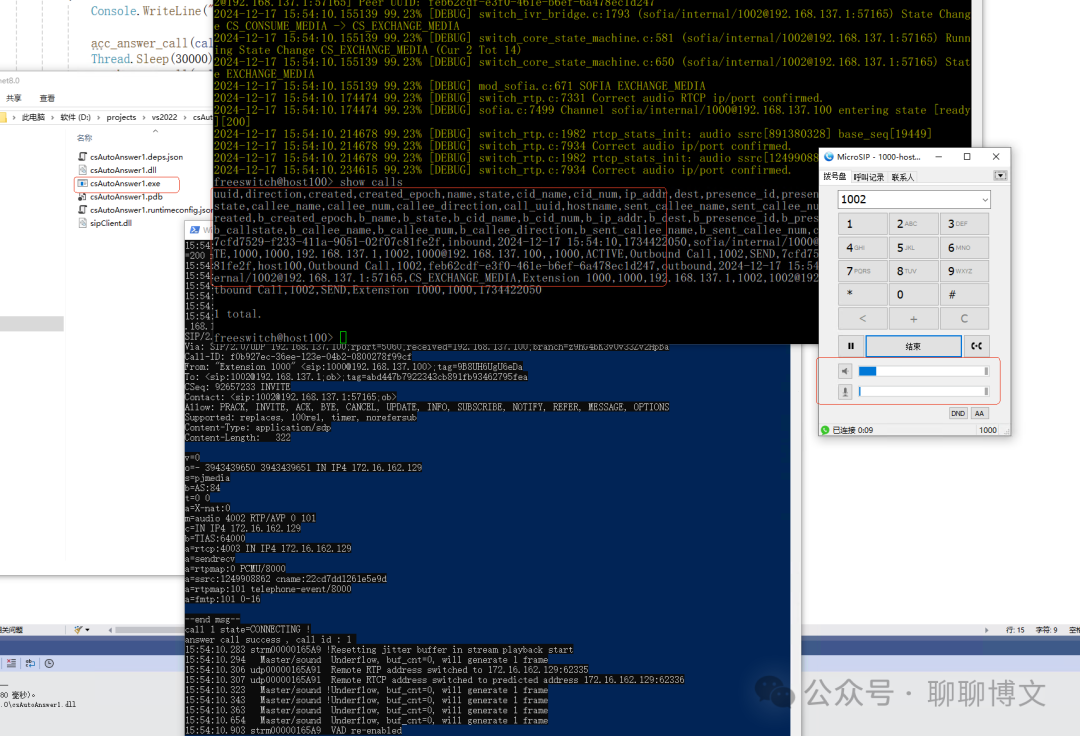Image resolution: width=1080 pixels, height=736 pixels.
Task: Mute the speaker icon in MicroSIP
Action: click(x=845, y=371)
